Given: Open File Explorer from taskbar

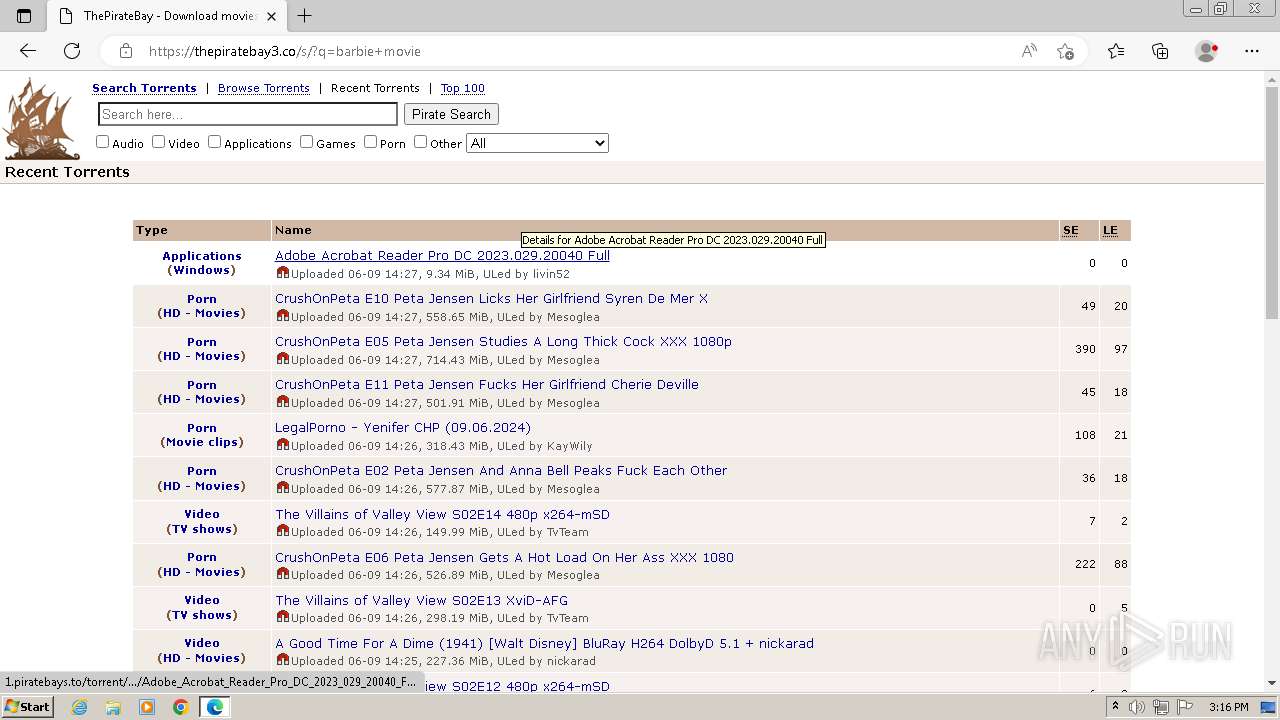Looking at the screenshot, I should tap(113, 707).
